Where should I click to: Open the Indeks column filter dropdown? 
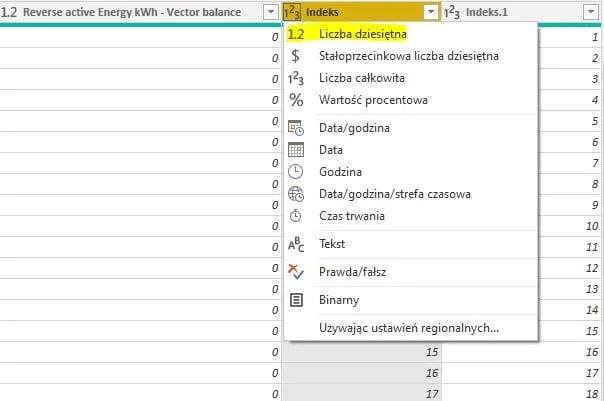point(431,12)
